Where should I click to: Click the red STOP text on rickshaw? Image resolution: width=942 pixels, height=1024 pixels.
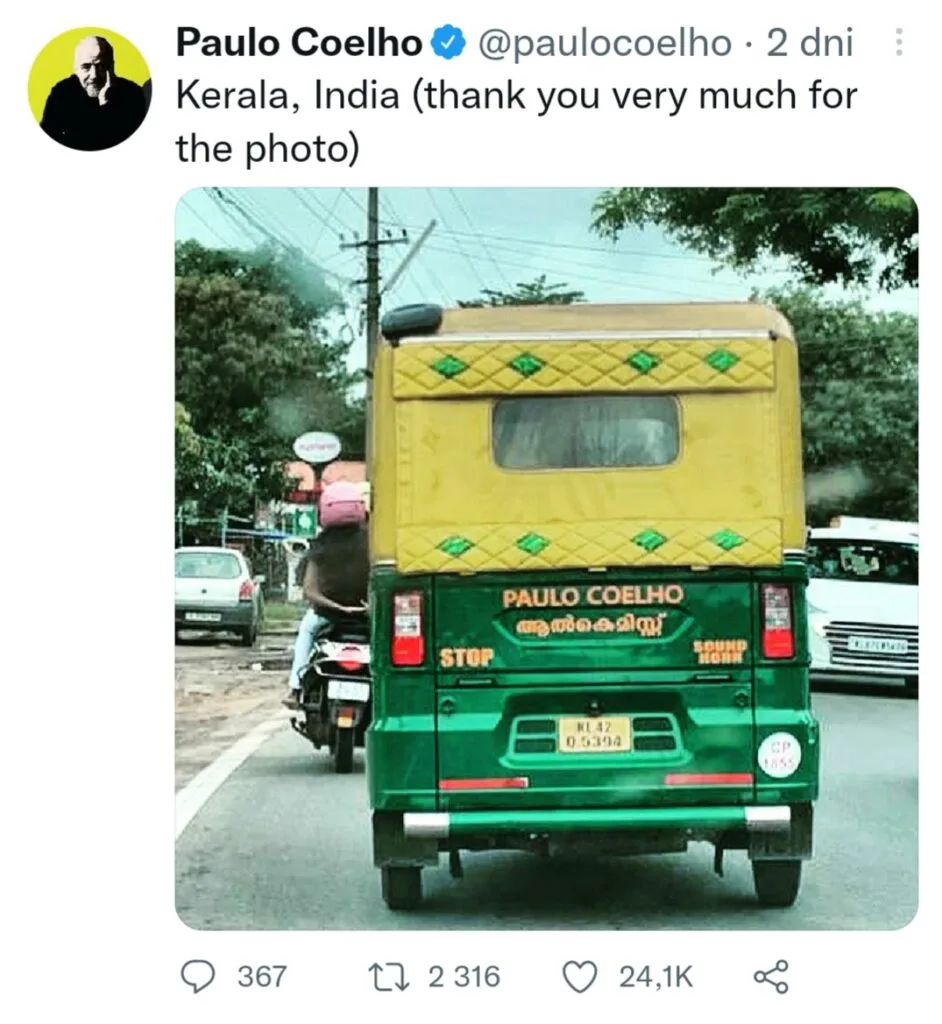point(466,657)
